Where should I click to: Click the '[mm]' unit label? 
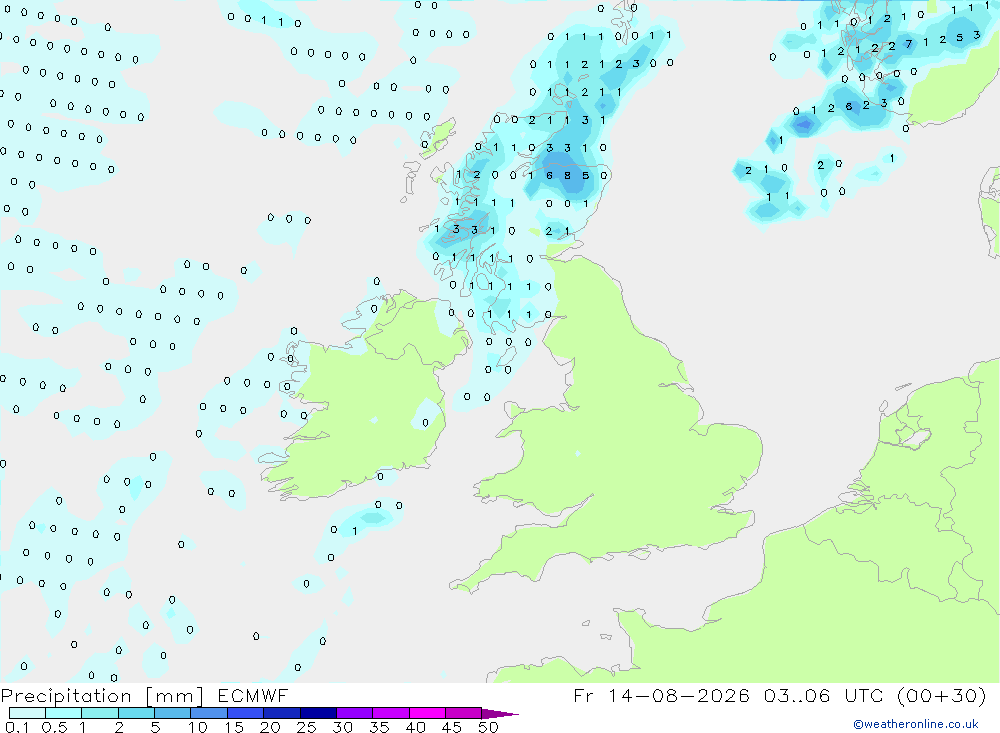coord(175,696)
